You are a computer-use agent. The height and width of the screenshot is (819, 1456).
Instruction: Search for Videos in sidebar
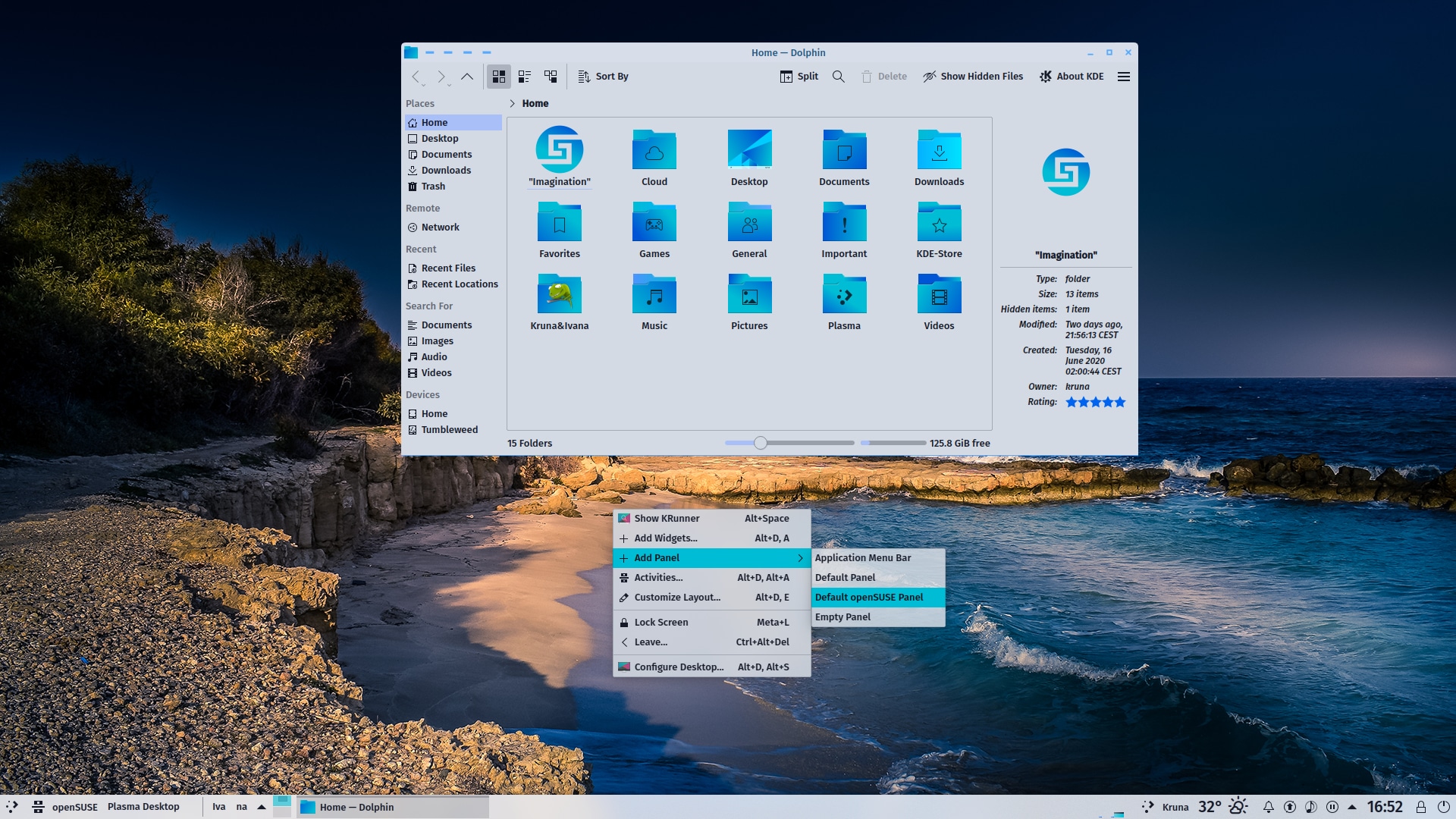453,373
